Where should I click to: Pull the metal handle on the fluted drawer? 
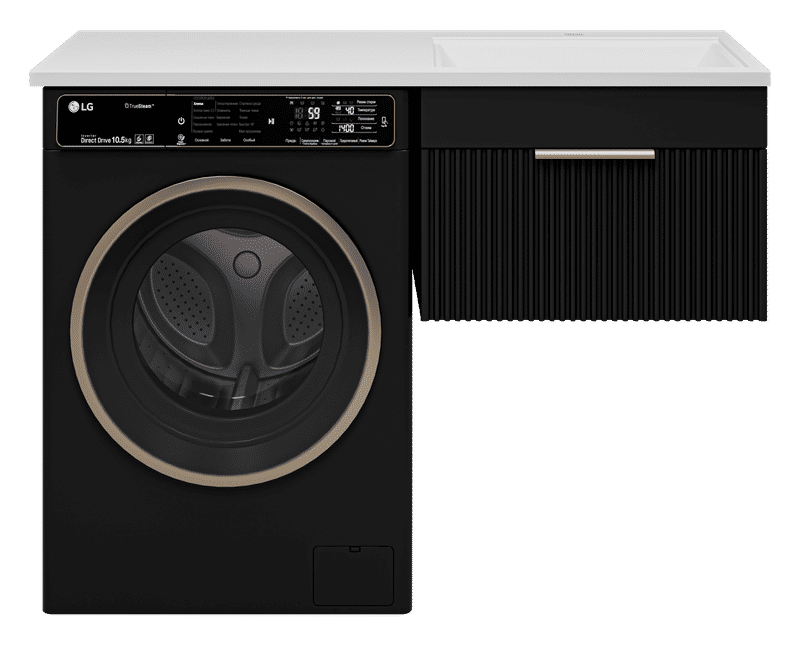click(594, 154)
